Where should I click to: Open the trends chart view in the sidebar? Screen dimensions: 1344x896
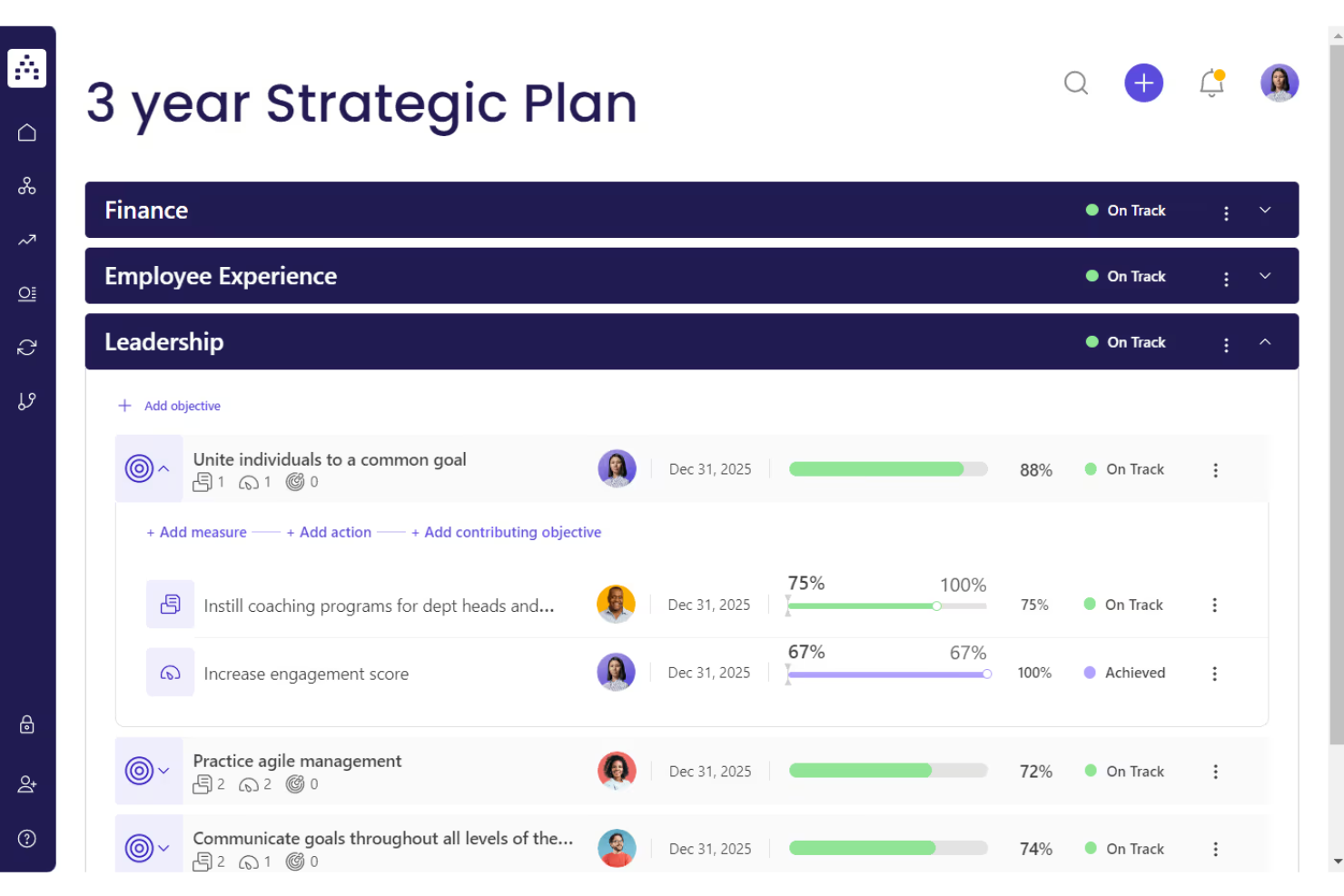click(x=27, y=240)
